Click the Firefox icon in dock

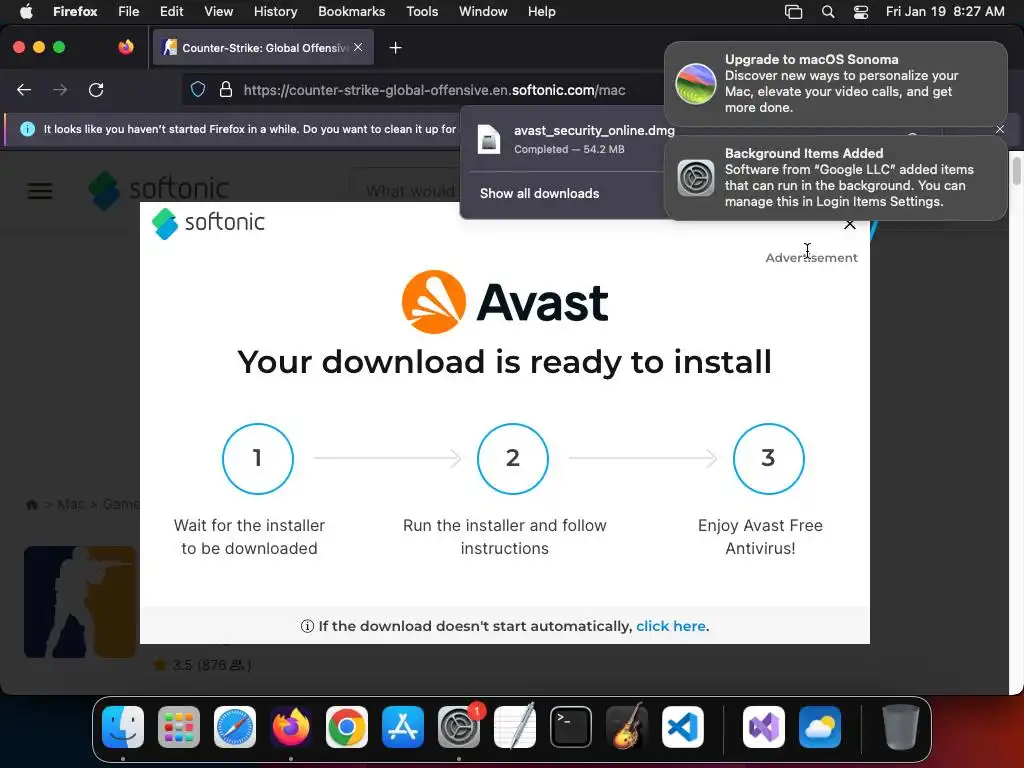point(291,727)
